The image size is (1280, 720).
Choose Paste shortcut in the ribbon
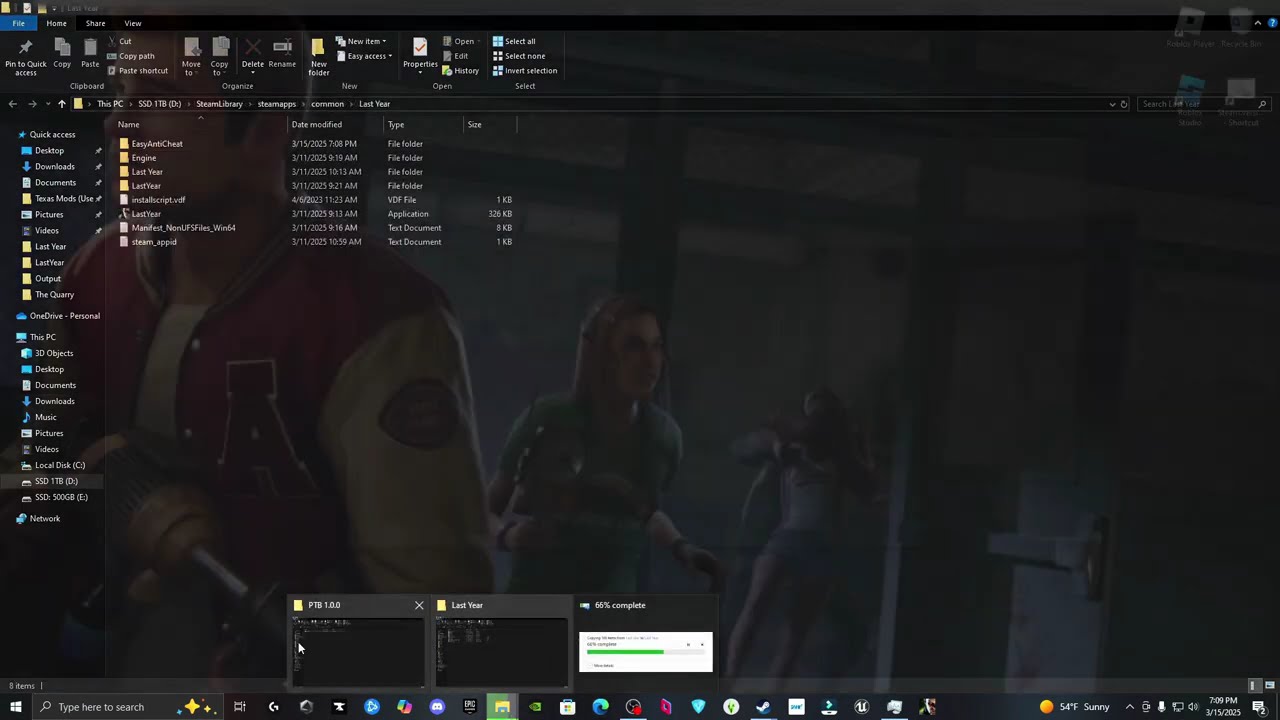point(136,71)
